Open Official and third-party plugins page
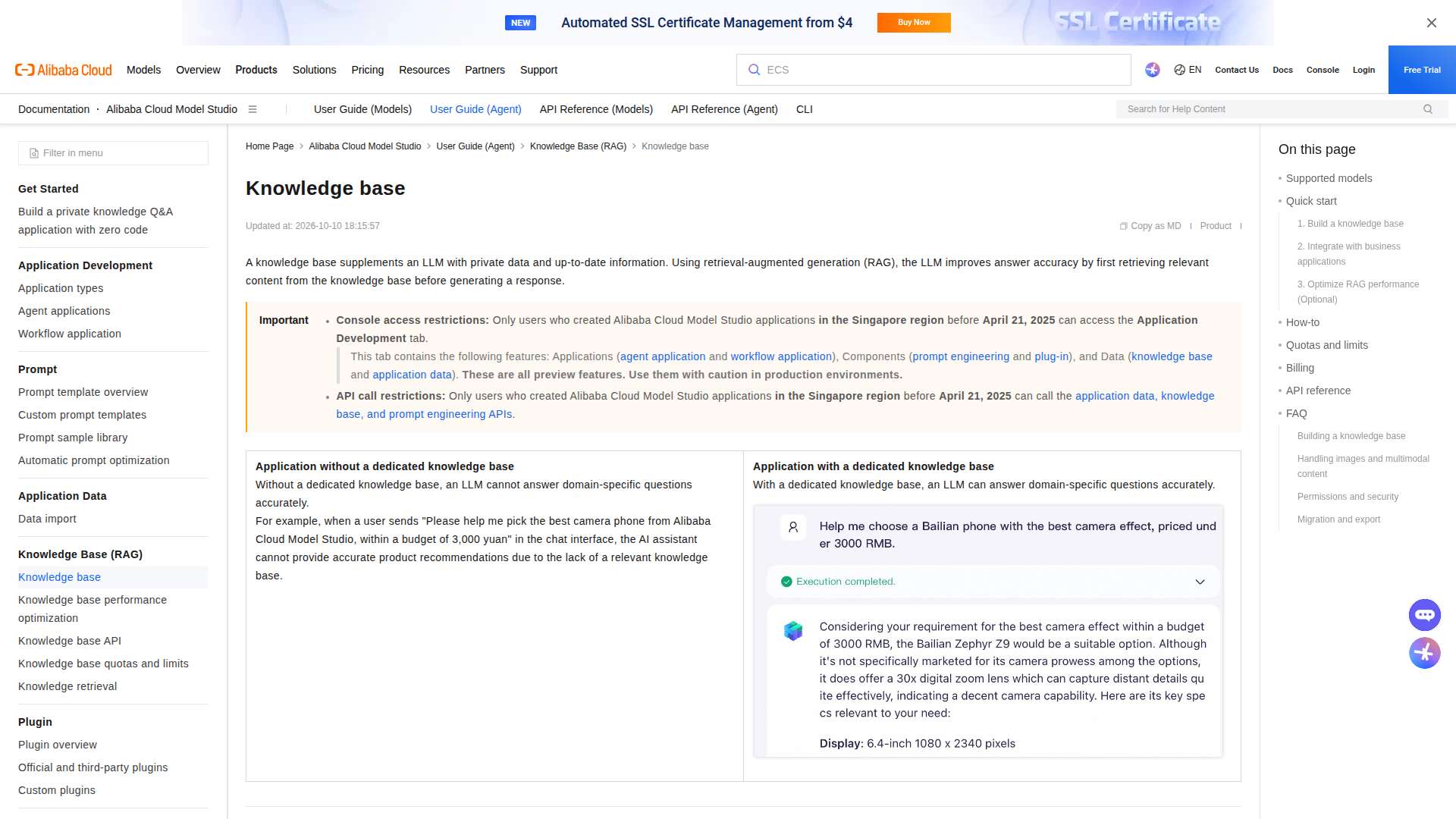This screenshot has width=1456, height=819. [93, 767]
